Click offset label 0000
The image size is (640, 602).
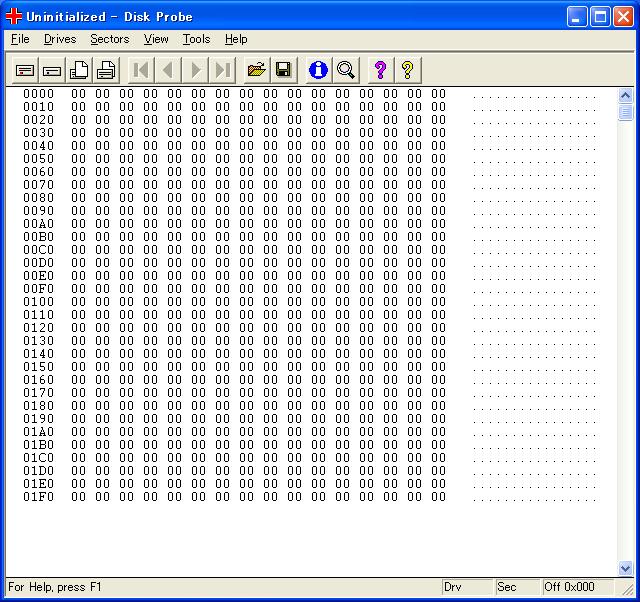38,94
